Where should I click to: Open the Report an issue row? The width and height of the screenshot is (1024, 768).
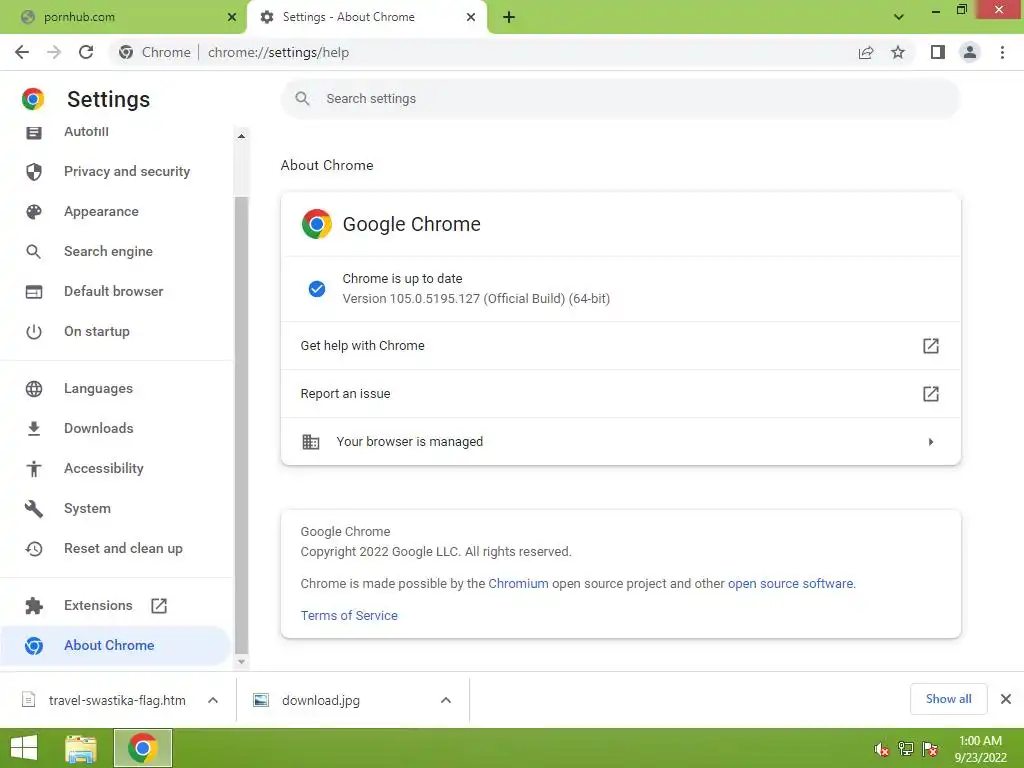pos(620,394)
